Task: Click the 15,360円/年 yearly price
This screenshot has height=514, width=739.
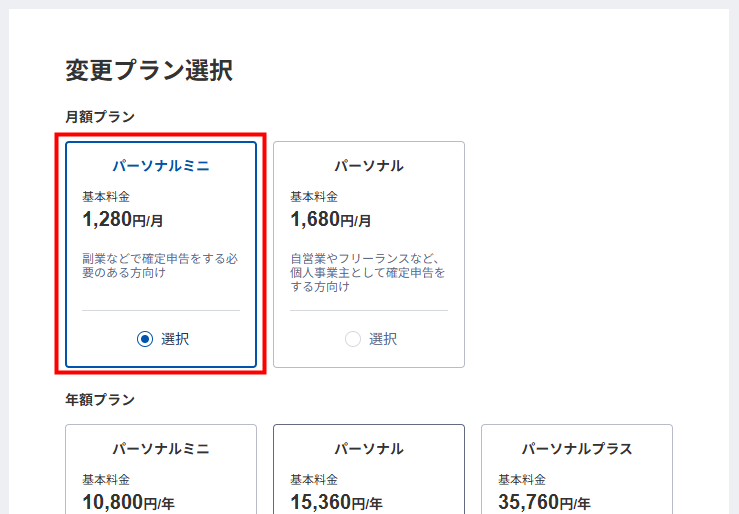Action: coord(337,502)
